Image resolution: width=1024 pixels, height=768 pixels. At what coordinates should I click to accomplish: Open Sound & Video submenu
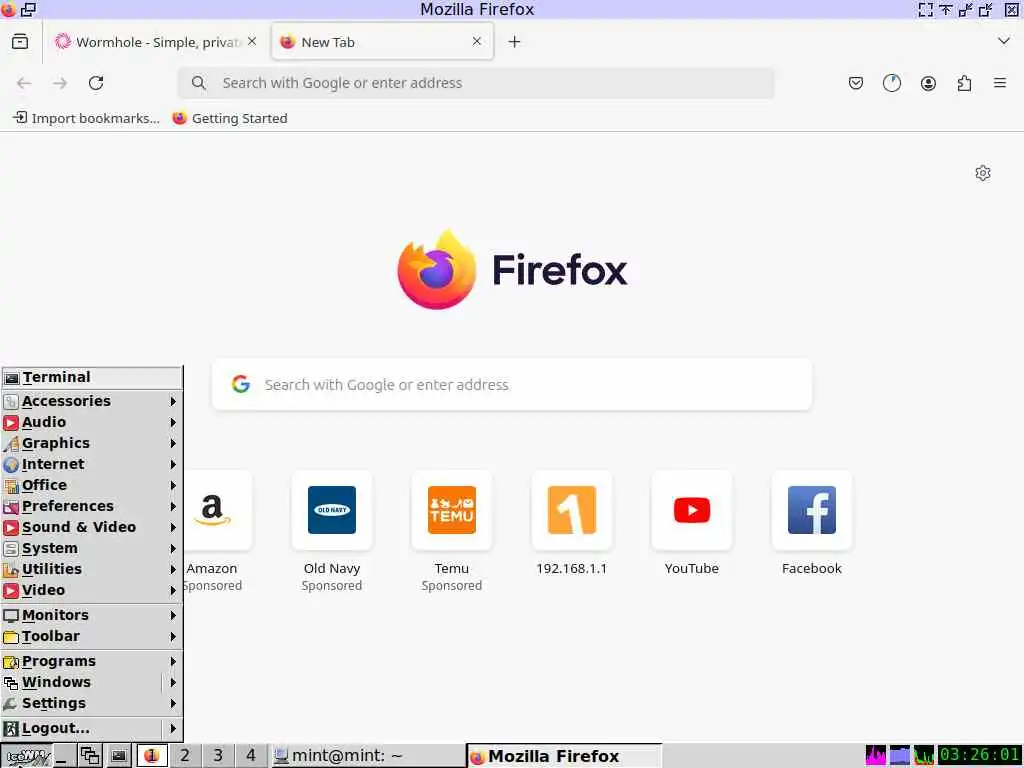point(91,527)
